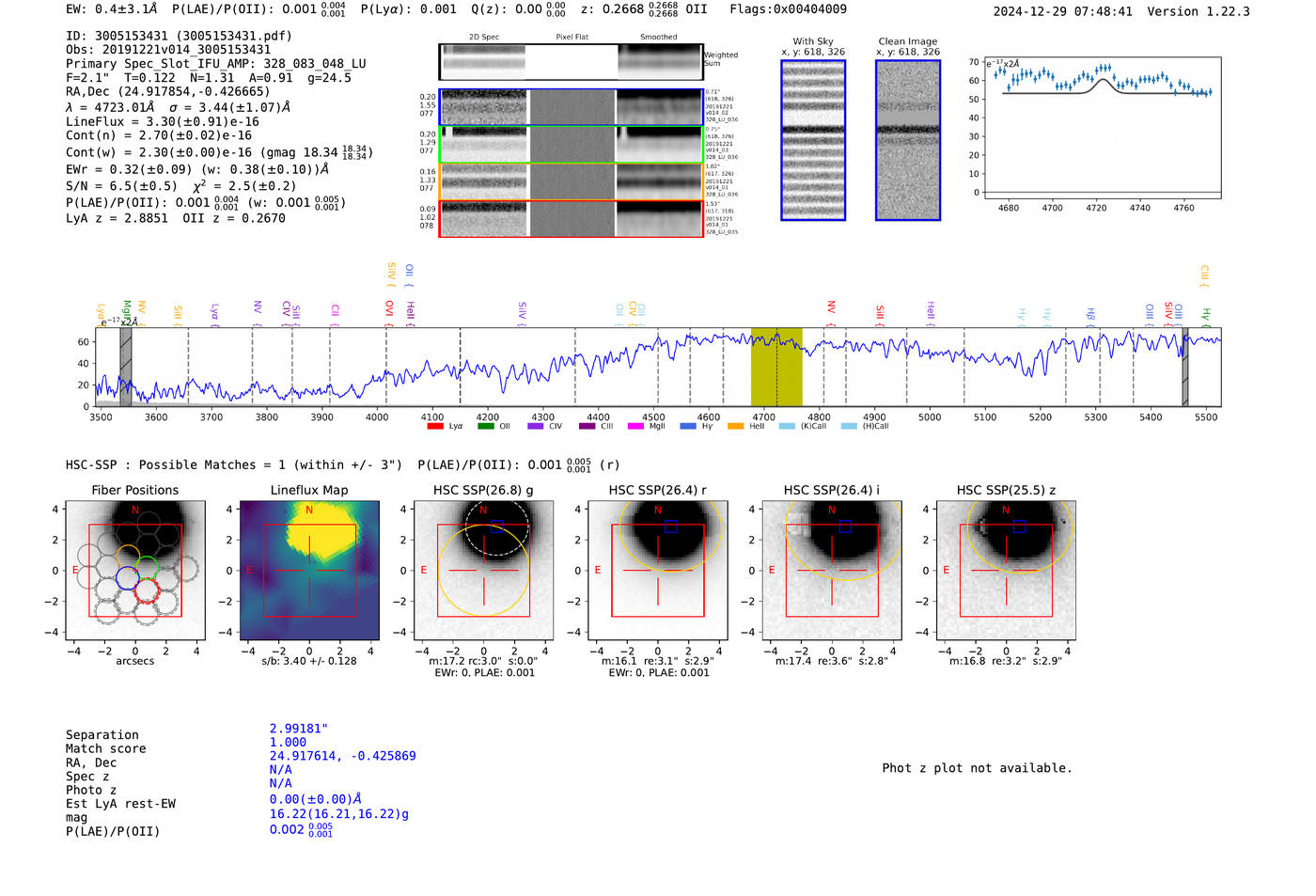1316x896 pixels.
Task: Select the HSC SSP(26.4) r cutout
Action: tap(657, 571)
